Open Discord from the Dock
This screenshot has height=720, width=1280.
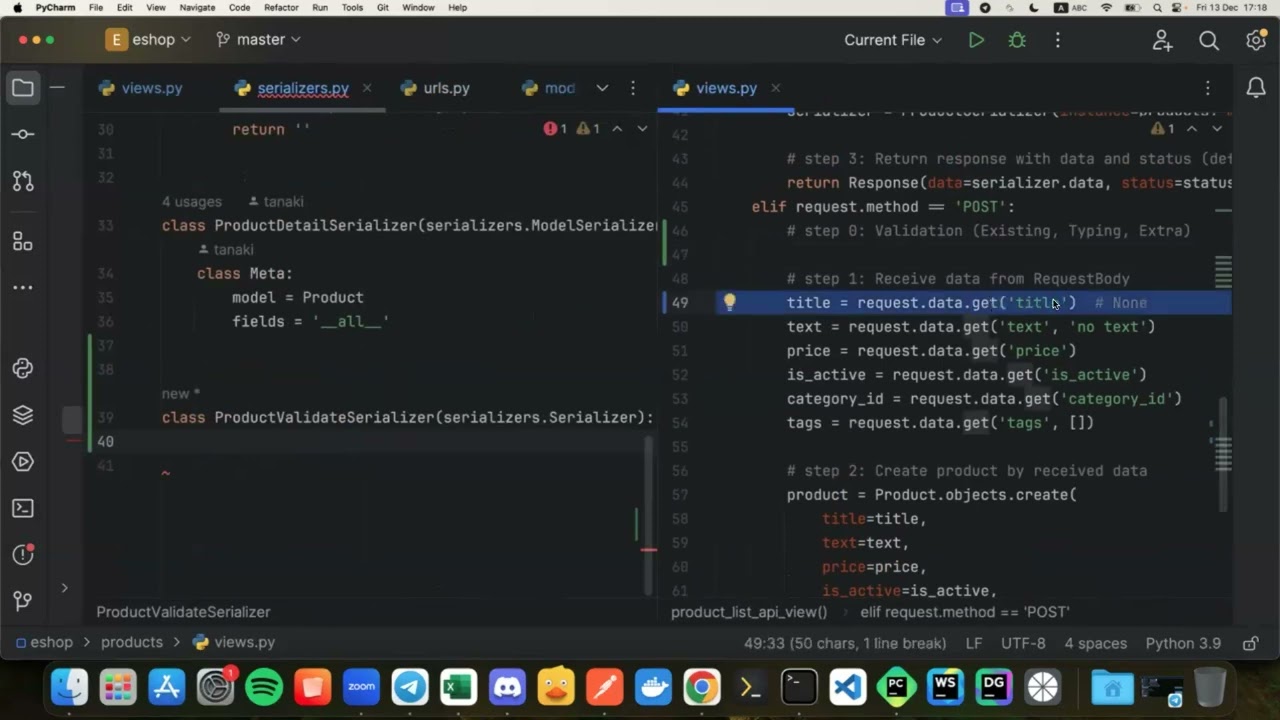tap(507, 688)
